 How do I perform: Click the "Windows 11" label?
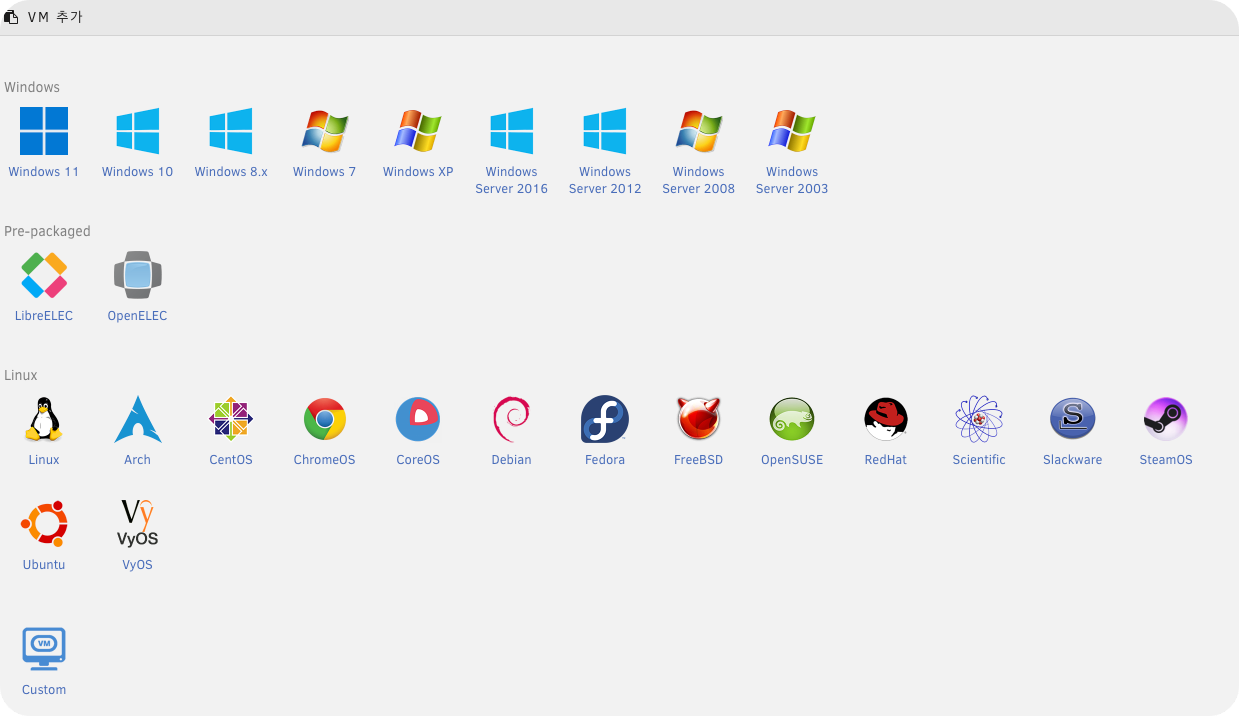click(x=44, y=172)
